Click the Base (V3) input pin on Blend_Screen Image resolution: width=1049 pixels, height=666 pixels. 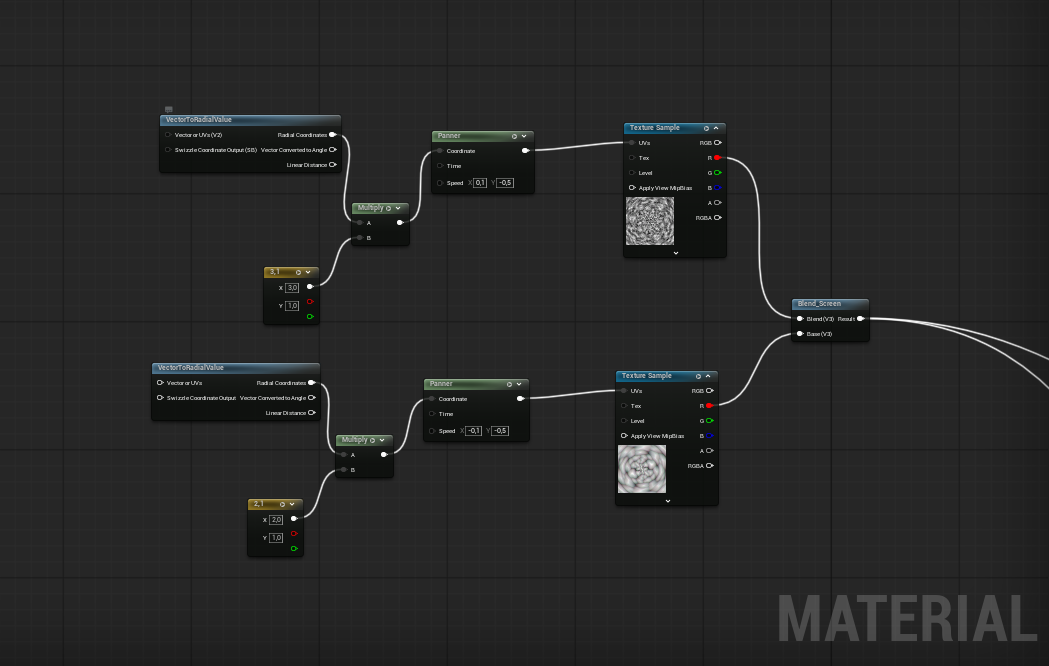800,334
